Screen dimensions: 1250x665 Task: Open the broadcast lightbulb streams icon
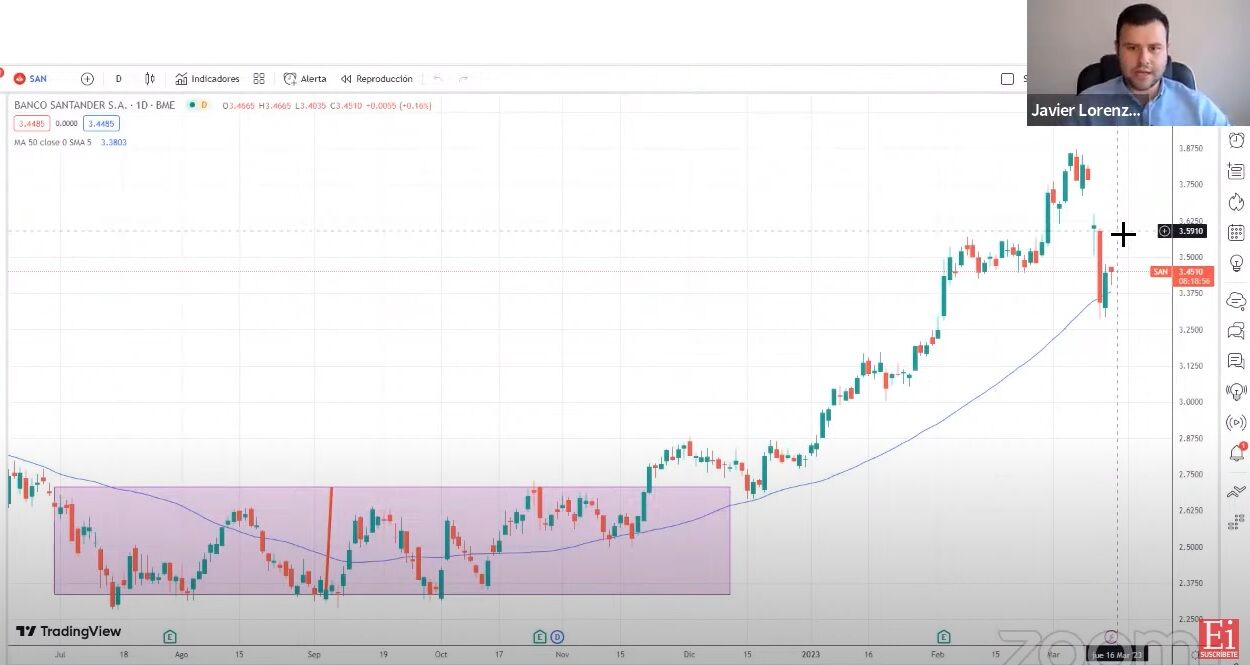[x=1236, y=392]
